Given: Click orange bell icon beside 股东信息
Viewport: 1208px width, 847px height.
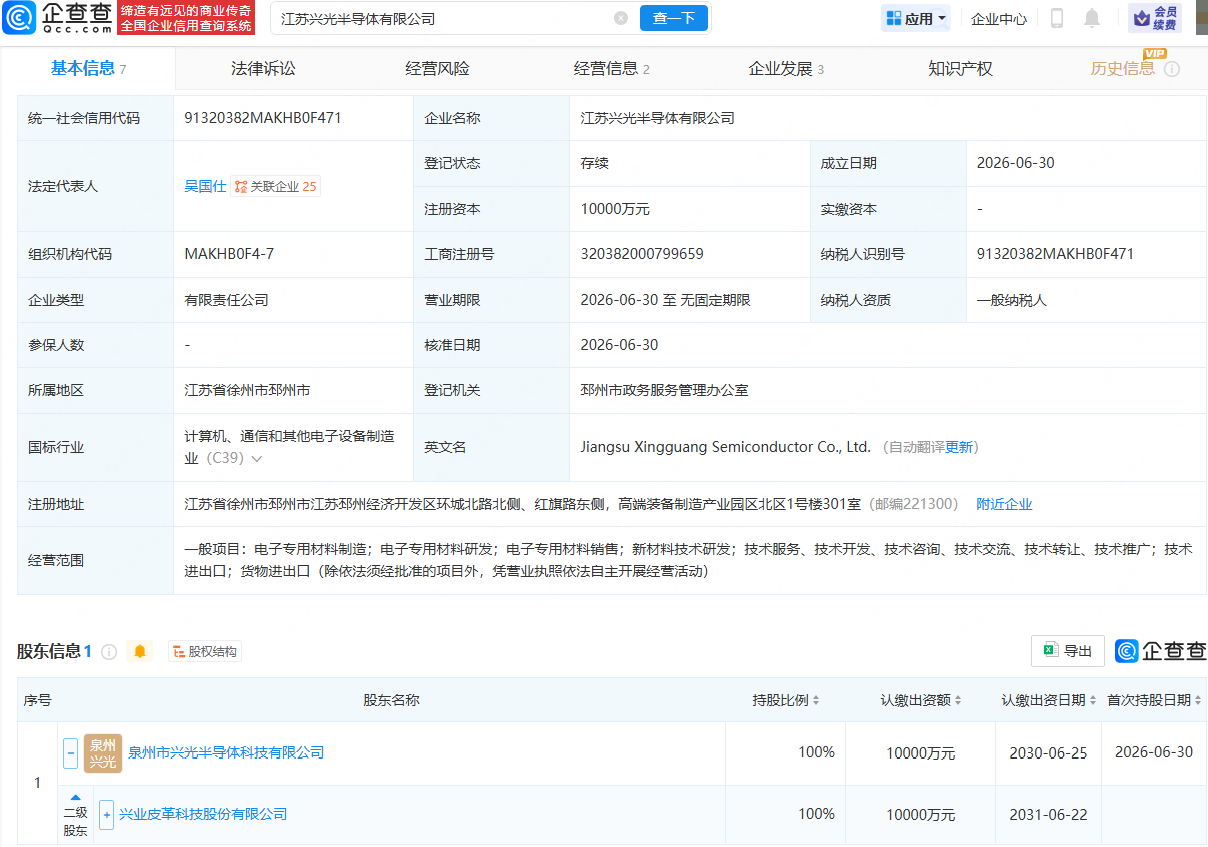Looking at the screenshot, I should [x=140, y=652].
